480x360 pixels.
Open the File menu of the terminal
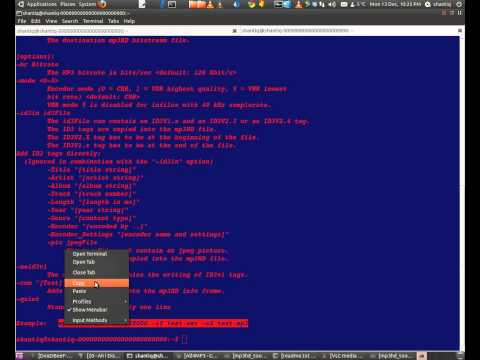[x=22, y=21]
